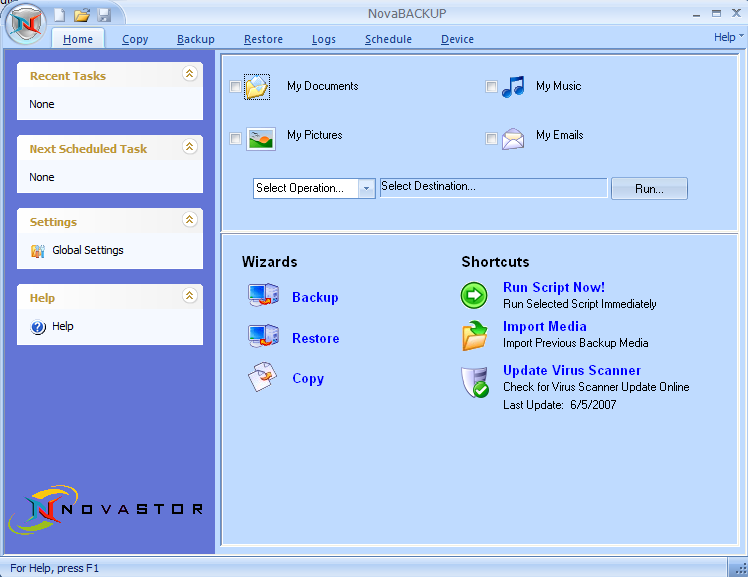Check the My Pictures checkbox
The height and width of the screenshot is (577, 748).
pyautogui.click(x=235, y=138)
